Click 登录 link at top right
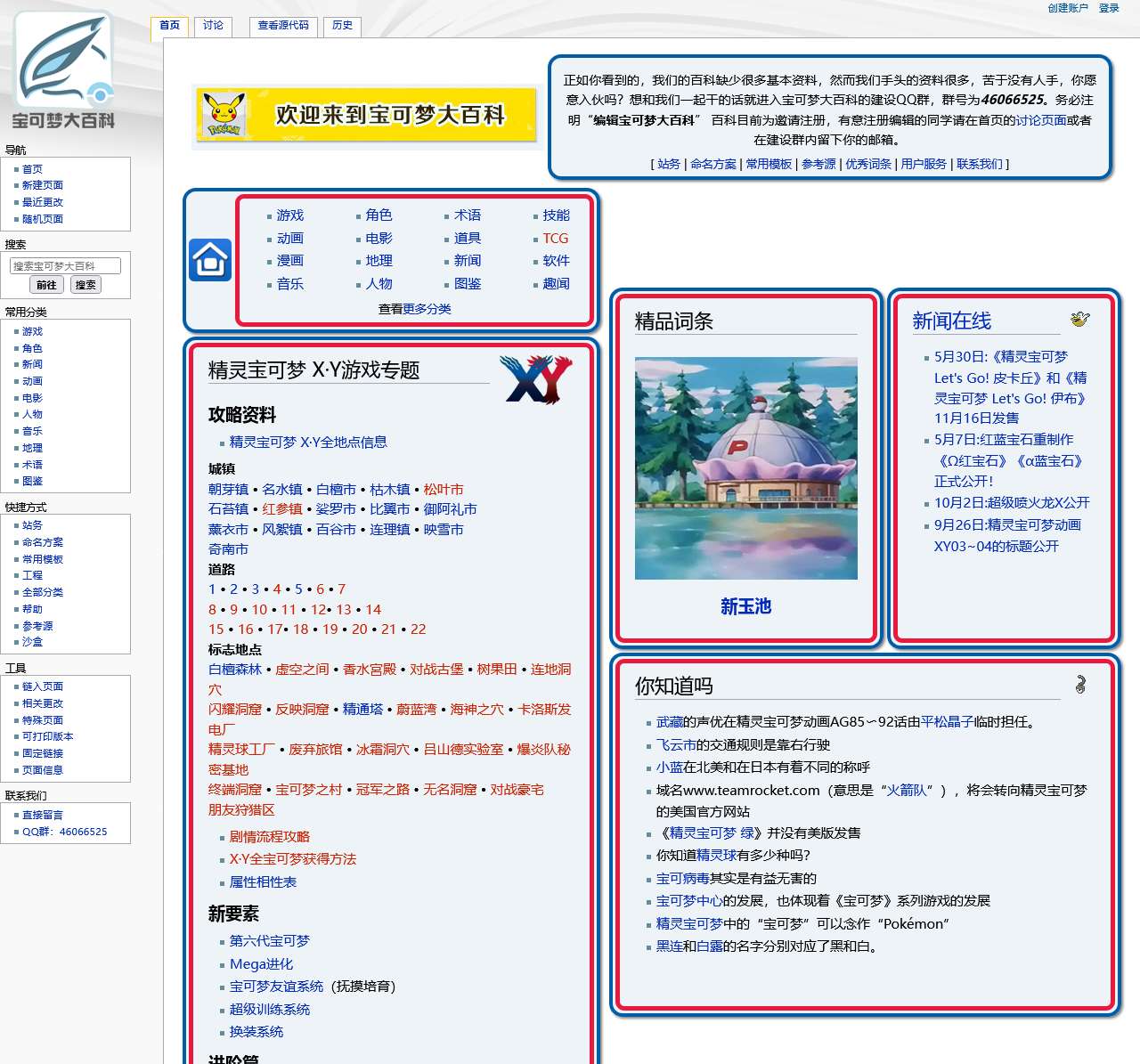 tap(1109, 8)
